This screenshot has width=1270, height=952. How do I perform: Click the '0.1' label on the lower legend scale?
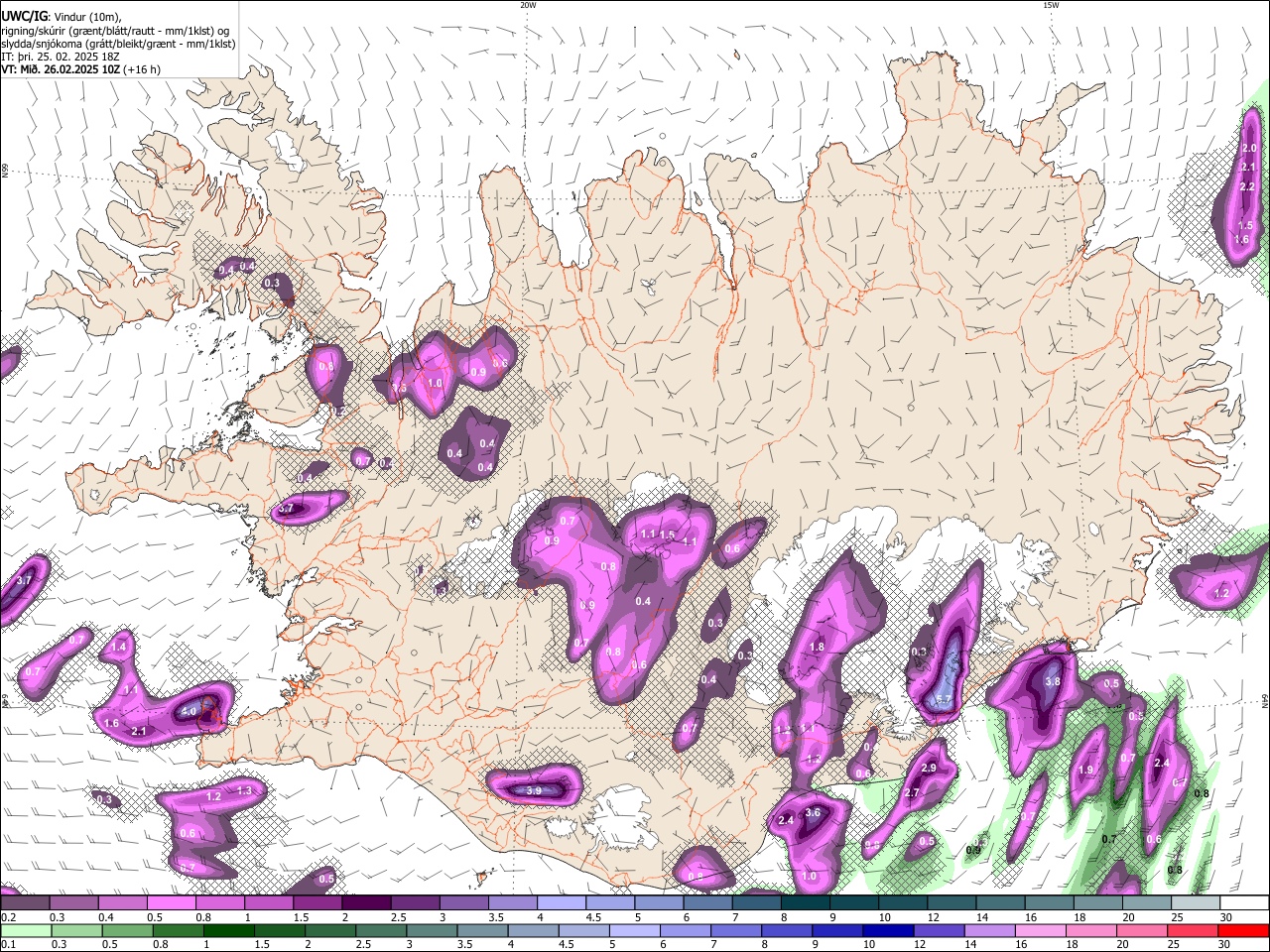(8, 944)
